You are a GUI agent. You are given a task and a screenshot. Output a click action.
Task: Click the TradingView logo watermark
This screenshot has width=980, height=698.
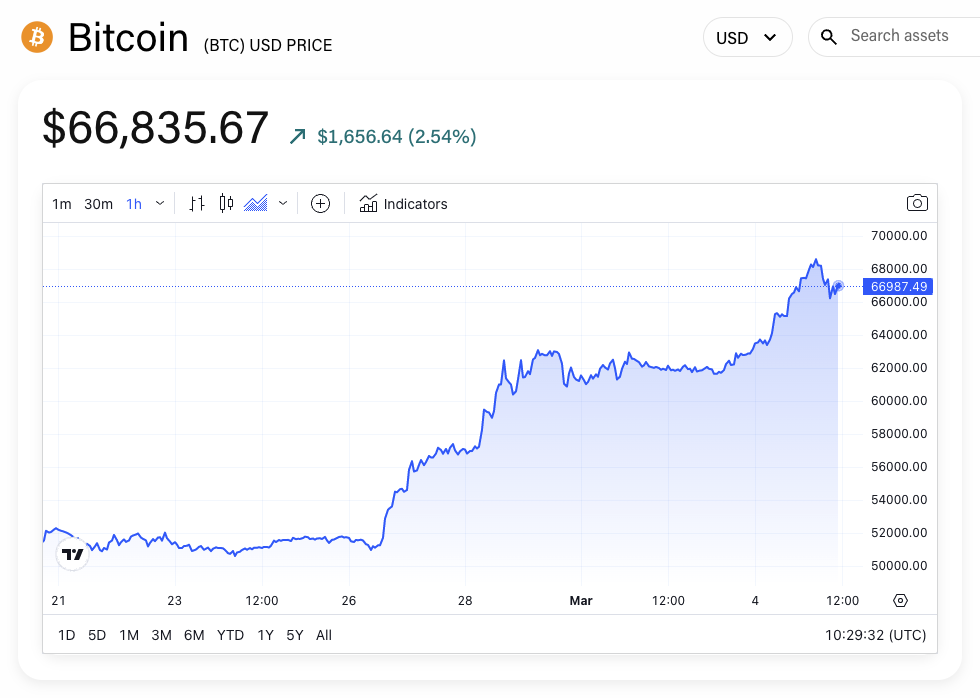pos(71,553)
